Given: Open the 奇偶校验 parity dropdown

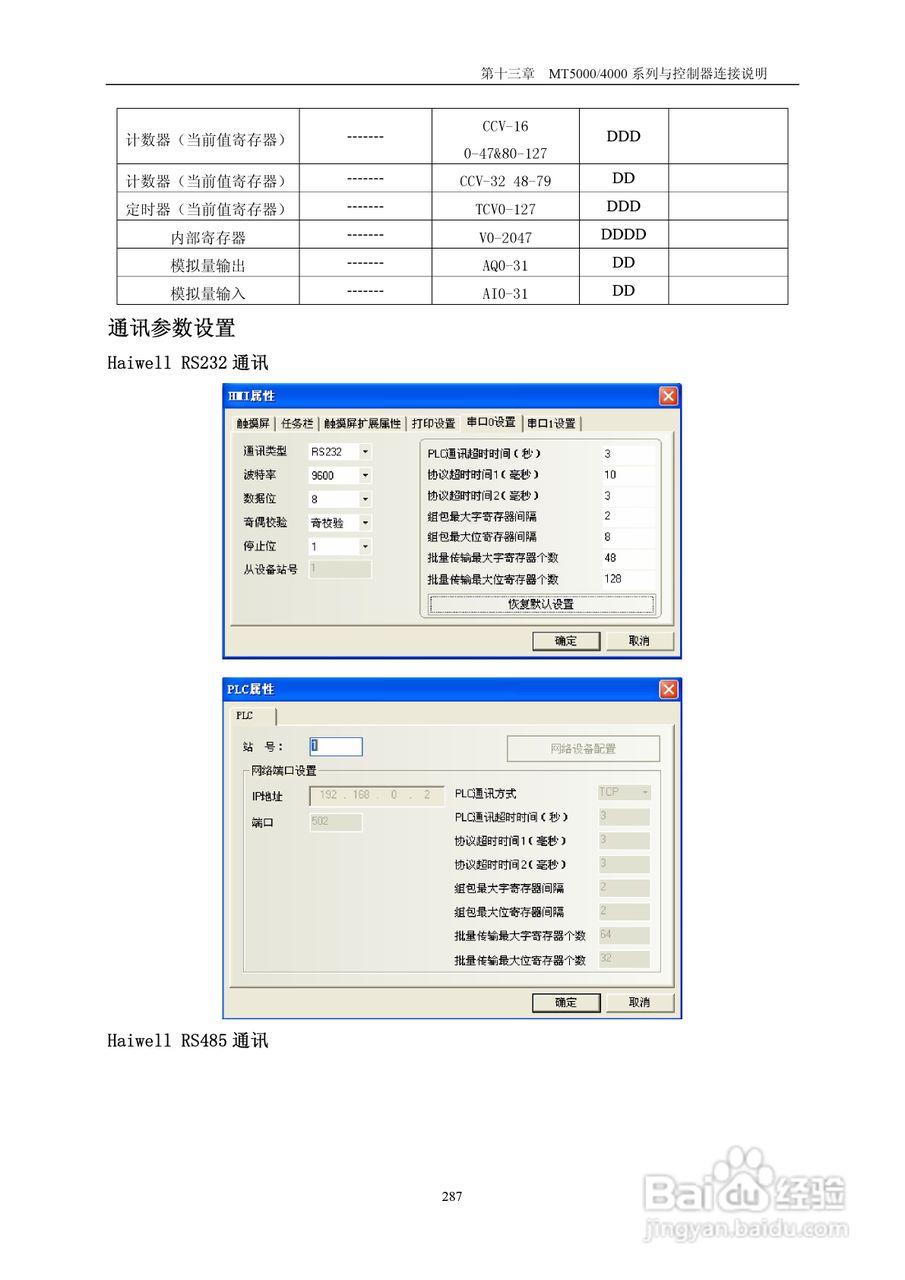Looking at the screenshot, I should [367, 522].
